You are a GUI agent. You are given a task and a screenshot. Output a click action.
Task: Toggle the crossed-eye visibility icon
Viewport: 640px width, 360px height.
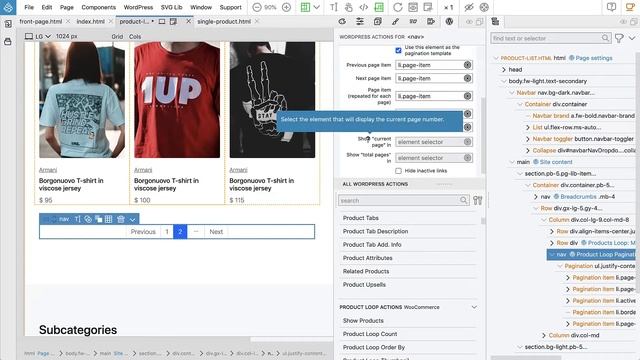tap(469, 7)
